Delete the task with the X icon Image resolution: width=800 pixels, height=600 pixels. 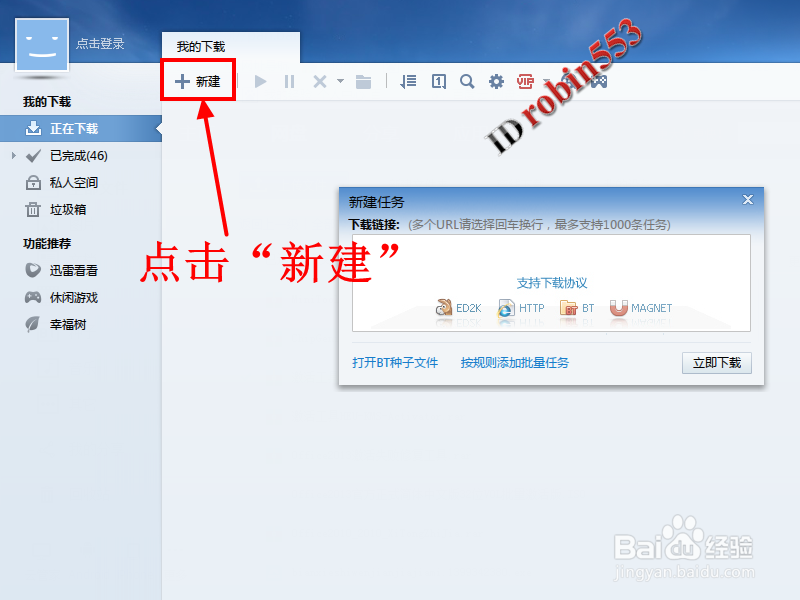(320, 82)
